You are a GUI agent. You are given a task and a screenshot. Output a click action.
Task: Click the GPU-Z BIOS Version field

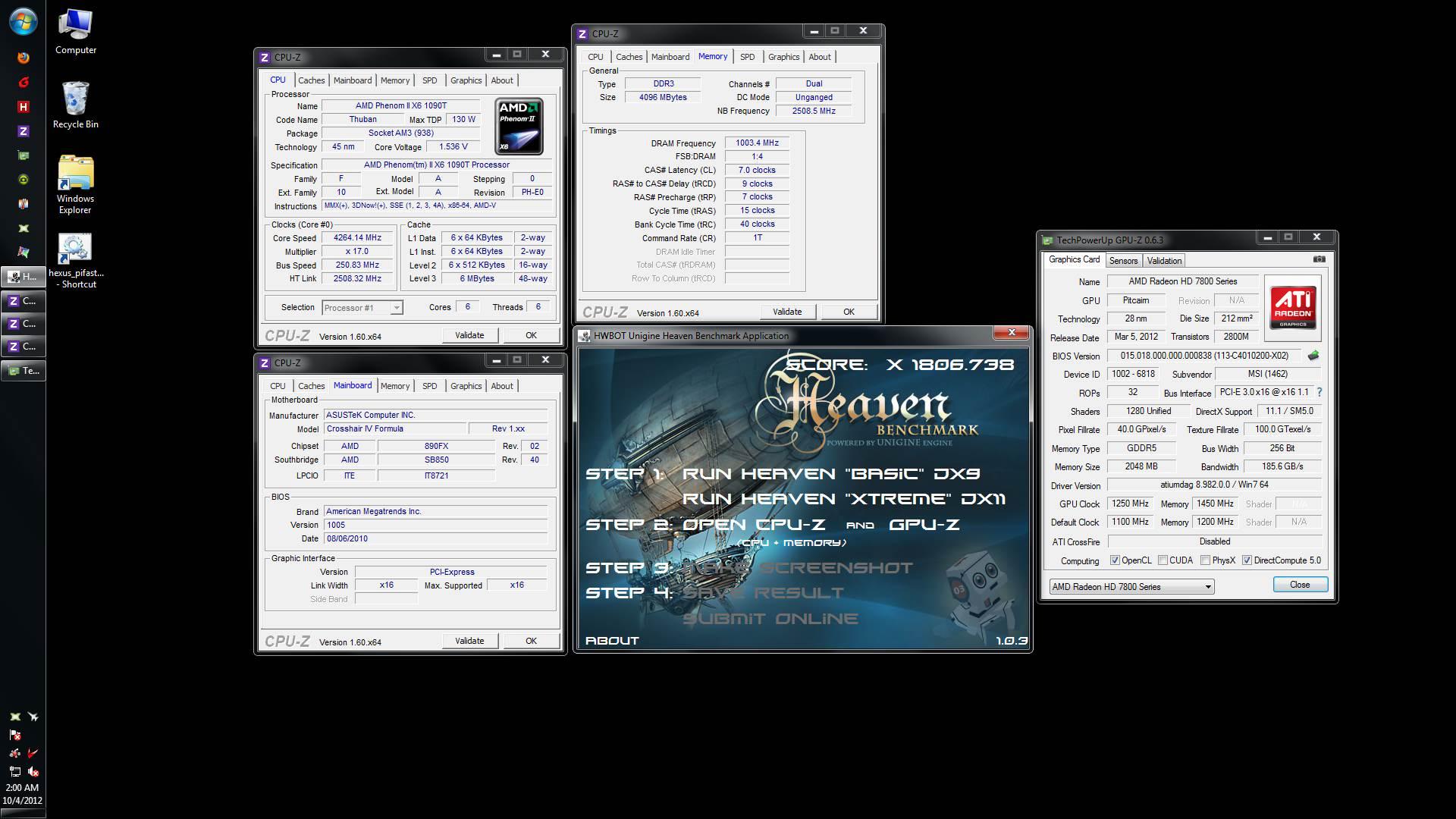click(1204, 356)
